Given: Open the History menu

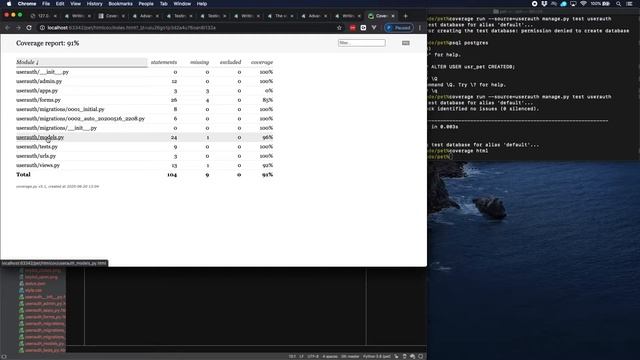Looking at the screenshot, I should coord(94,4).
